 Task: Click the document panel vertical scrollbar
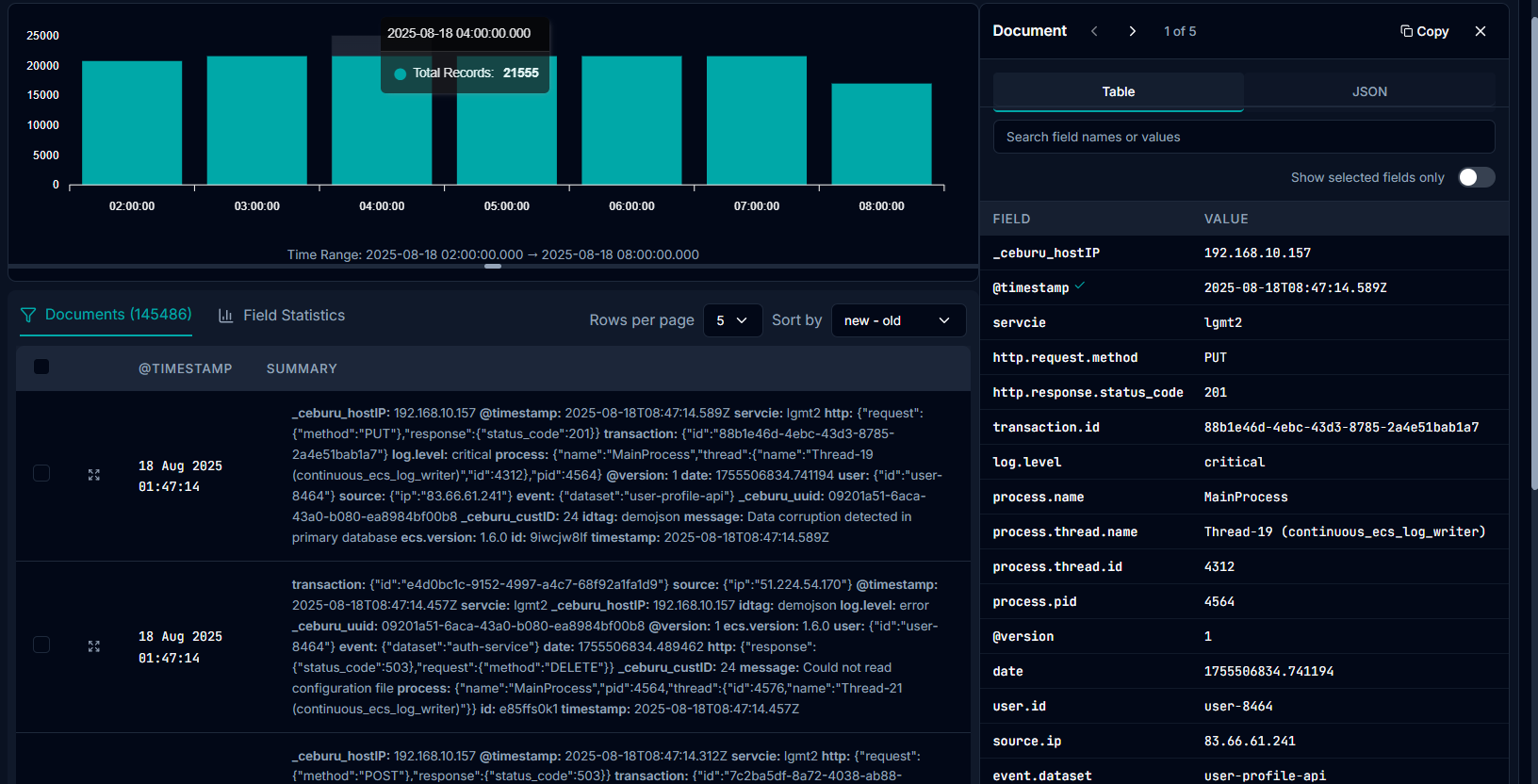click(x=1533, y=253)
